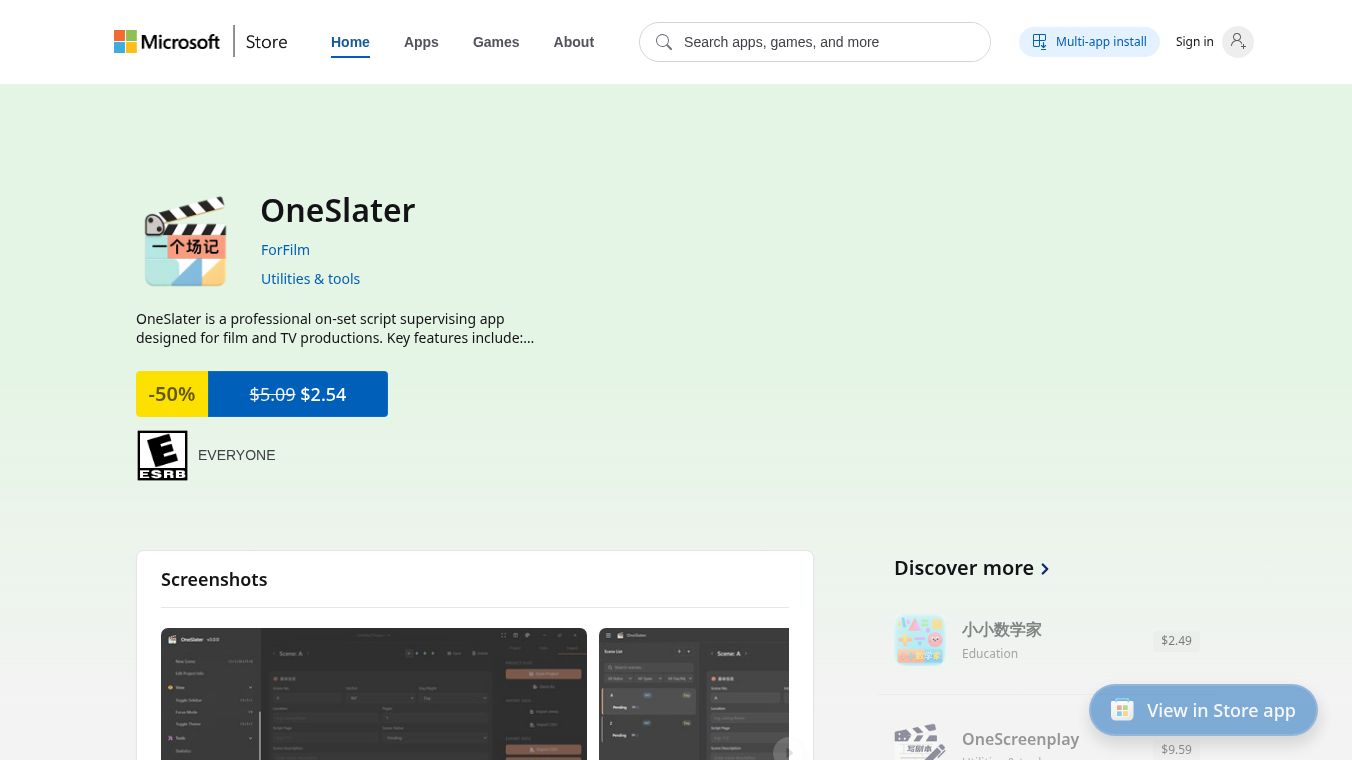The image size is (1352, 760).
Task: Expand the Discover more section
Action: pyautogui.click(x=972, y=568)
